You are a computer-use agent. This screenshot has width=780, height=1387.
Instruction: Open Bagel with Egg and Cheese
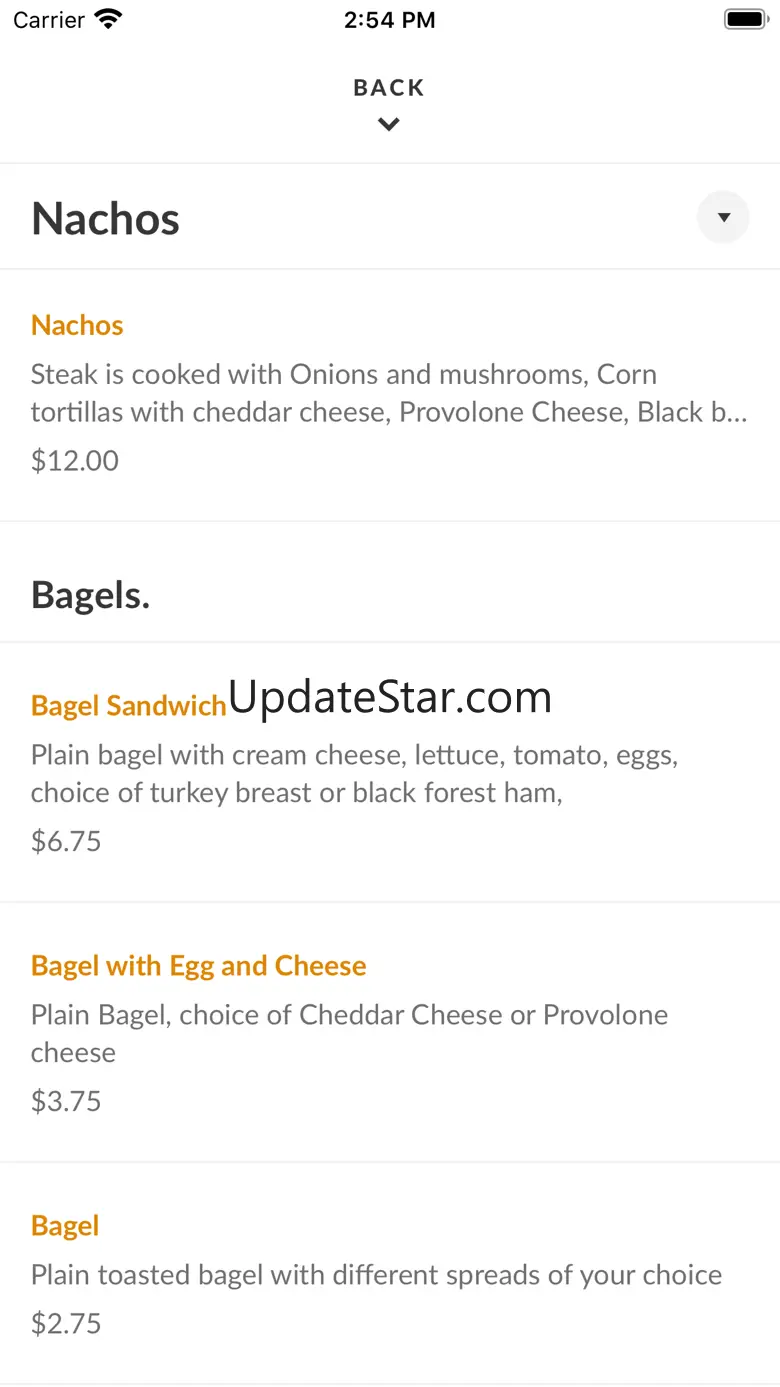199,966
